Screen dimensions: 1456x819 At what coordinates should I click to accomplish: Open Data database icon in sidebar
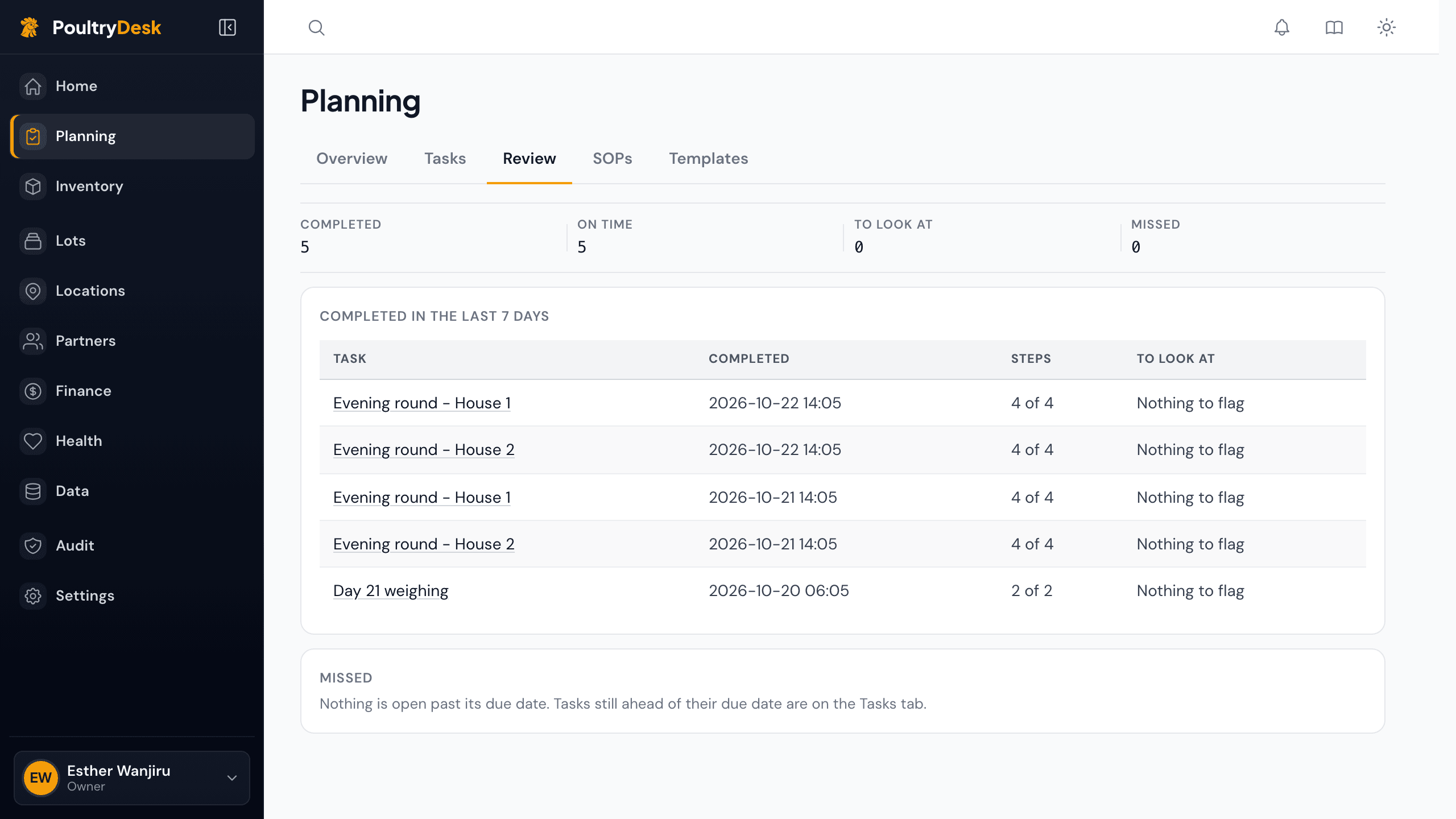(x=33, y=491)
